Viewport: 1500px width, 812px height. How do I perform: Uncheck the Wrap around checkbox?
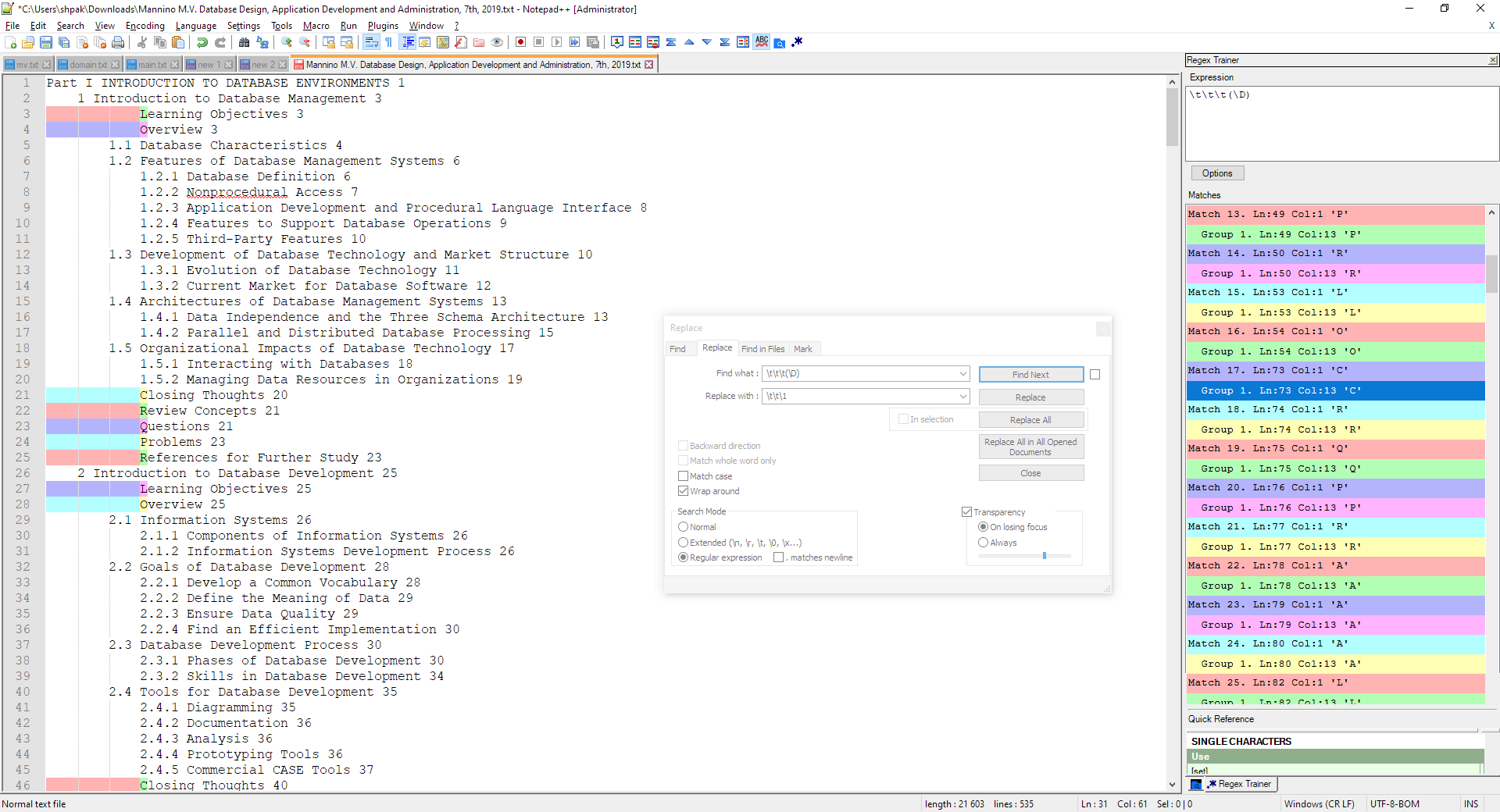pyautogui.click(x=683, y=491)
